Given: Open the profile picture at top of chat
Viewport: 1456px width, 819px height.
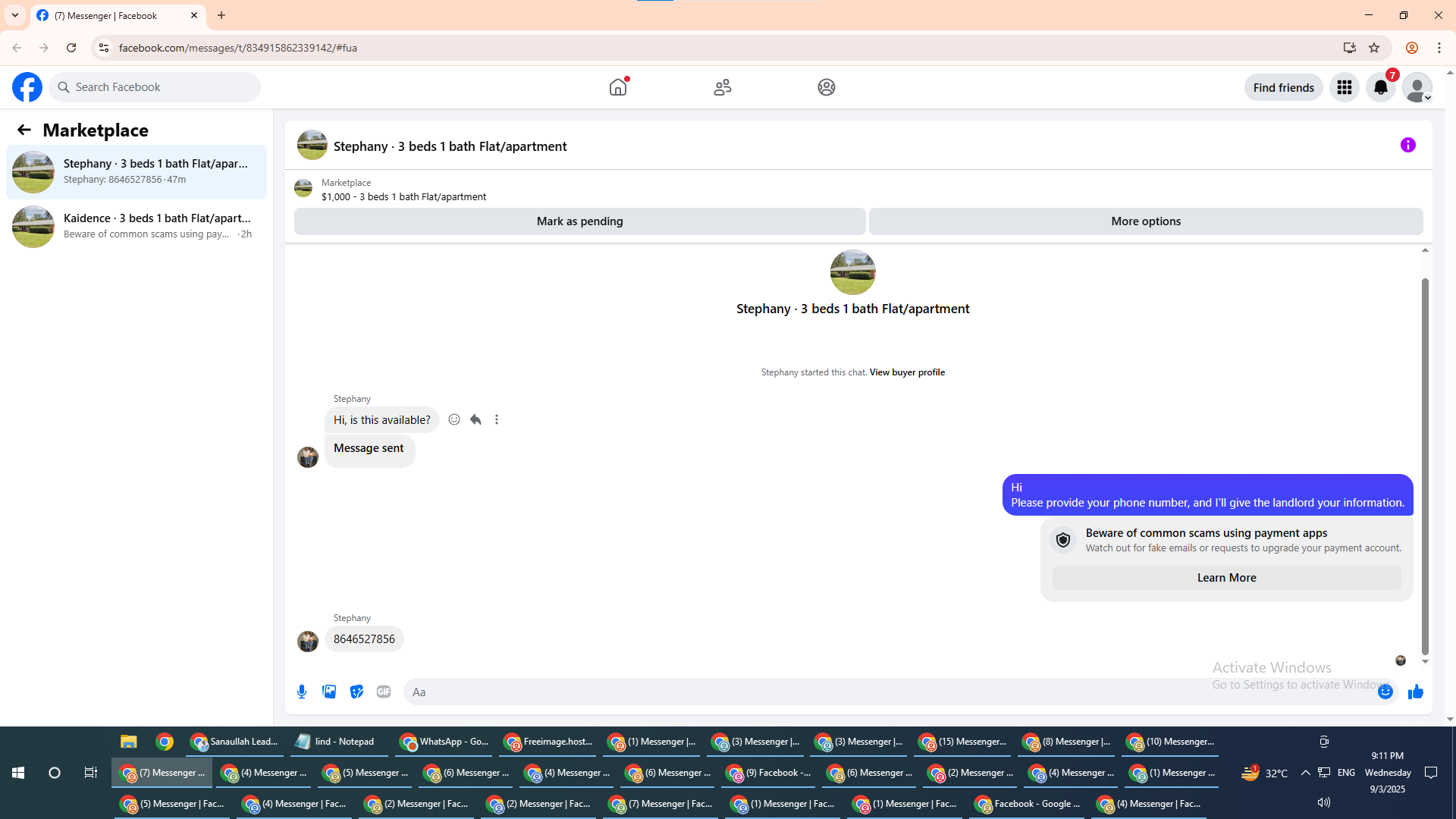Looking at the screenshot, I should pos(853,272).
